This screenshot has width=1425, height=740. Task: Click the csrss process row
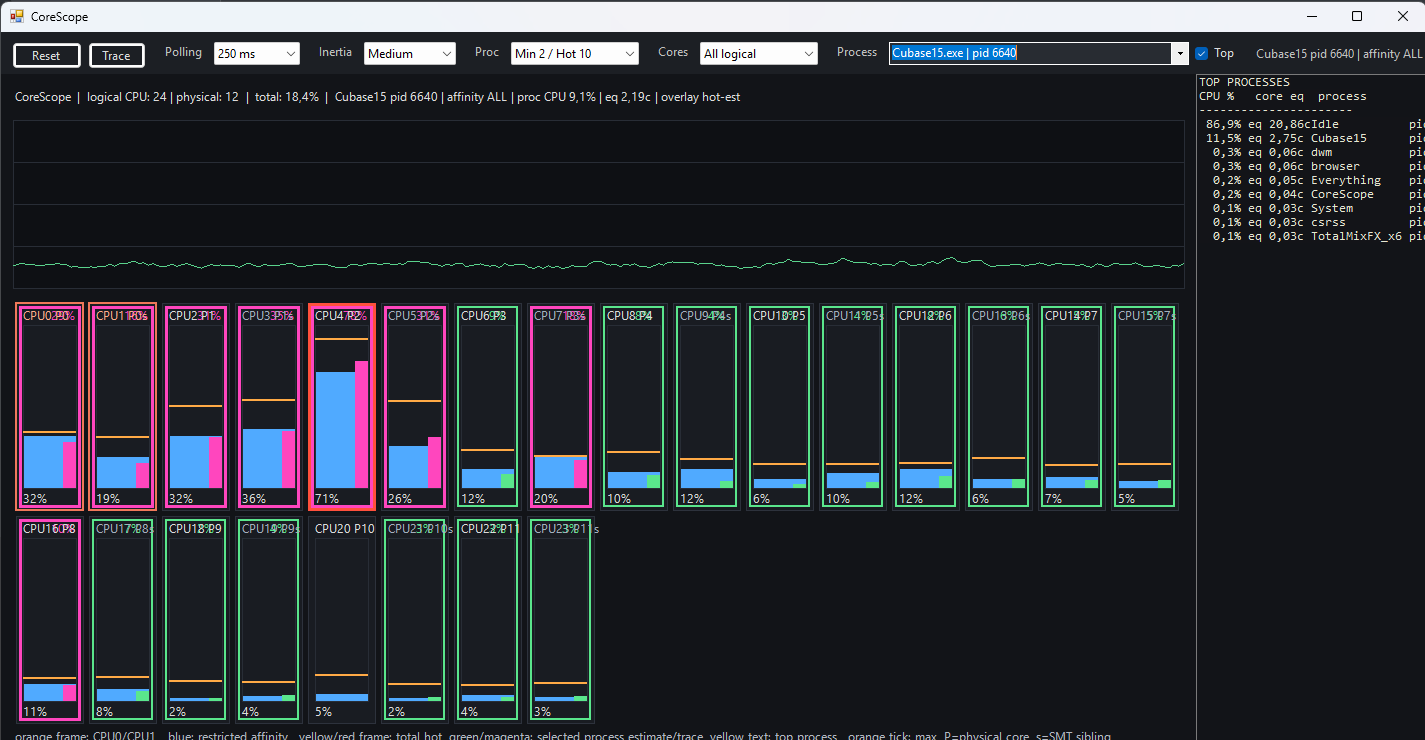pos(1311,222)
